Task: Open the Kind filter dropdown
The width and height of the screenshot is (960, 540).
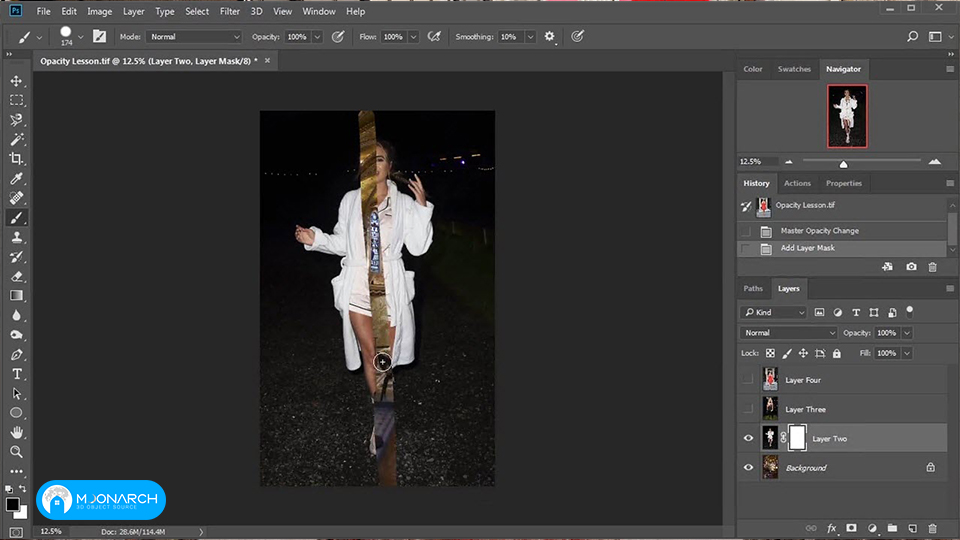Action: click(x=773, y=312)
